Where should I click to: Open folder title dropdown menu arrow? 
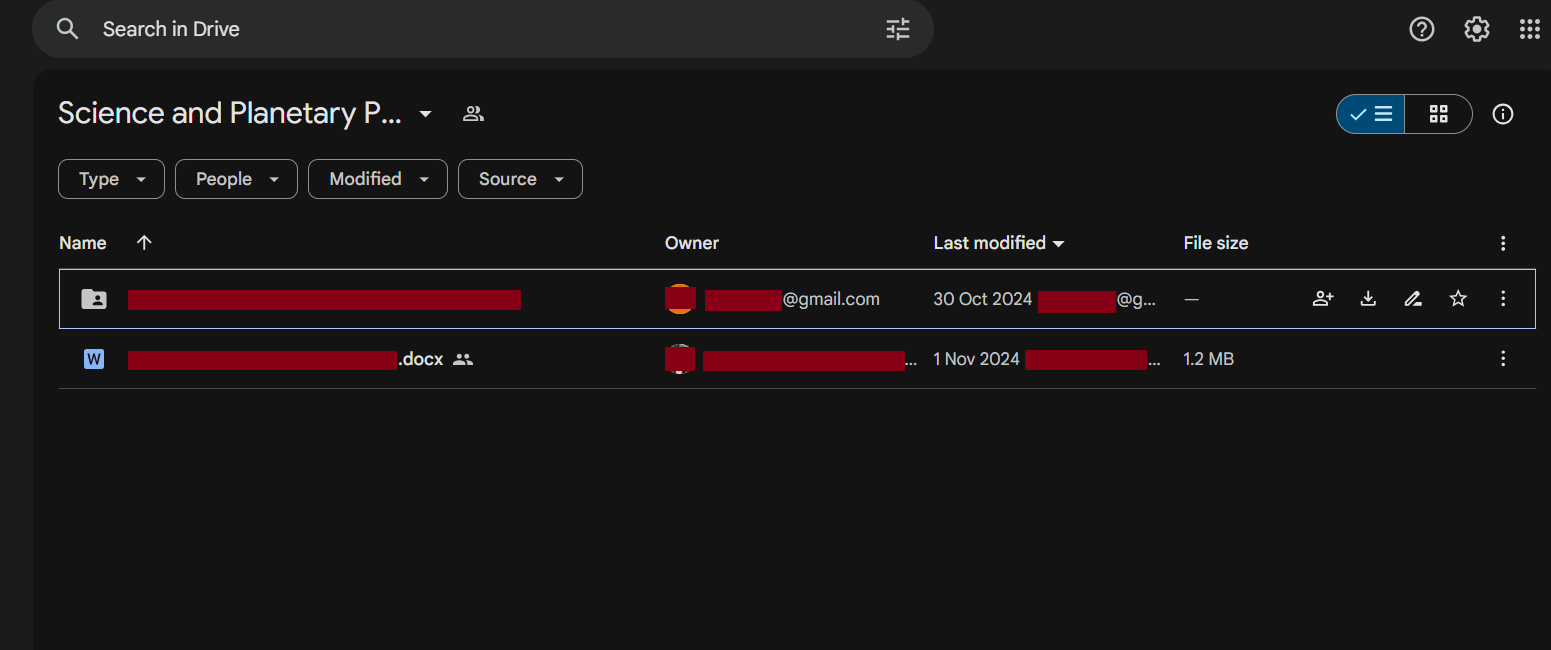point(425,114)
